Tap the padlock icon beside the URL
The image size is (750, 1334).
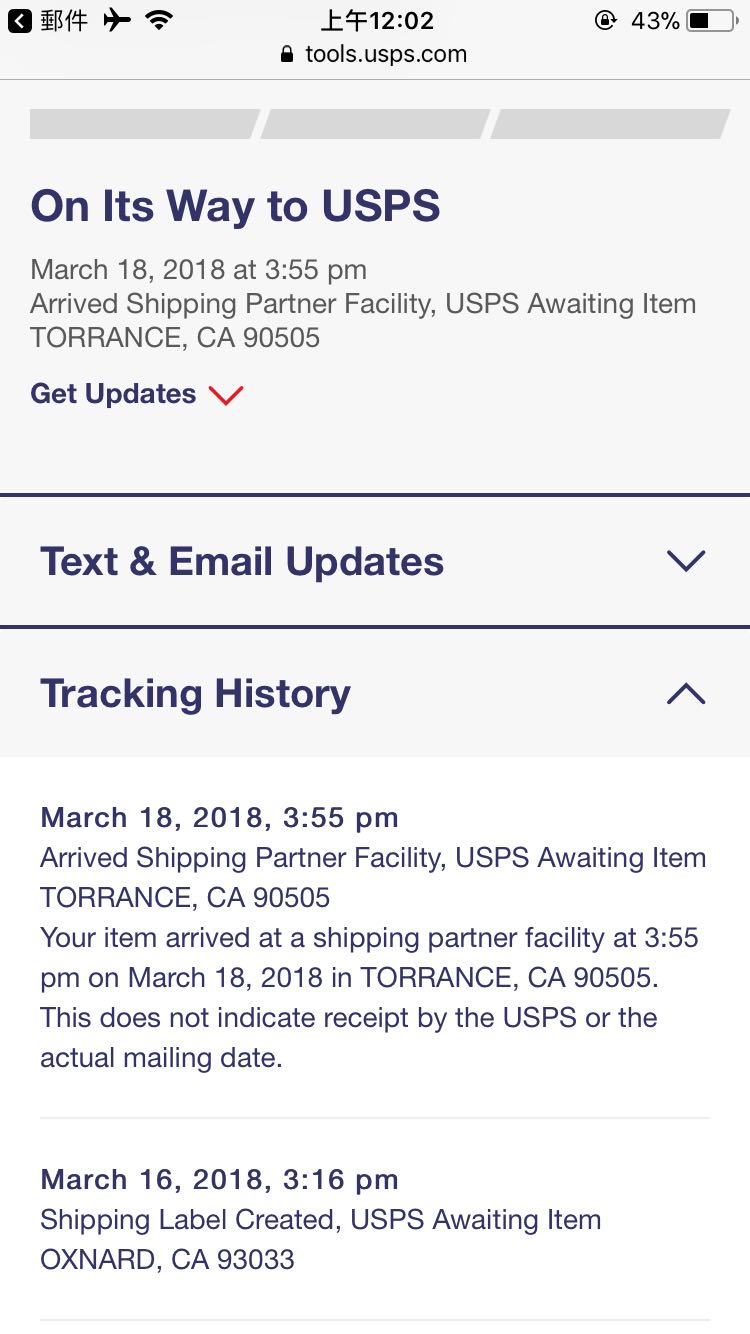(x=288, y=54)
